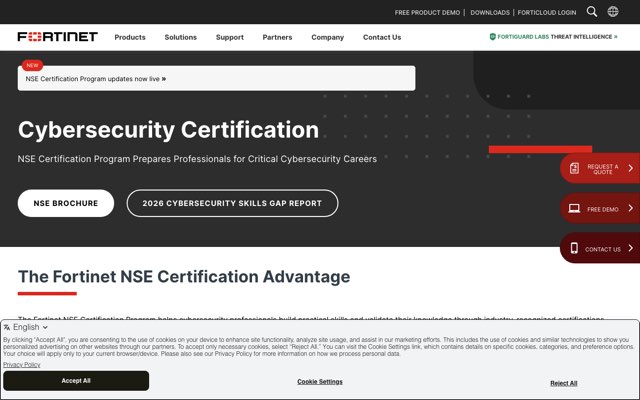
Task: Open Cookie Settings
Action: [x=320, y=382]
